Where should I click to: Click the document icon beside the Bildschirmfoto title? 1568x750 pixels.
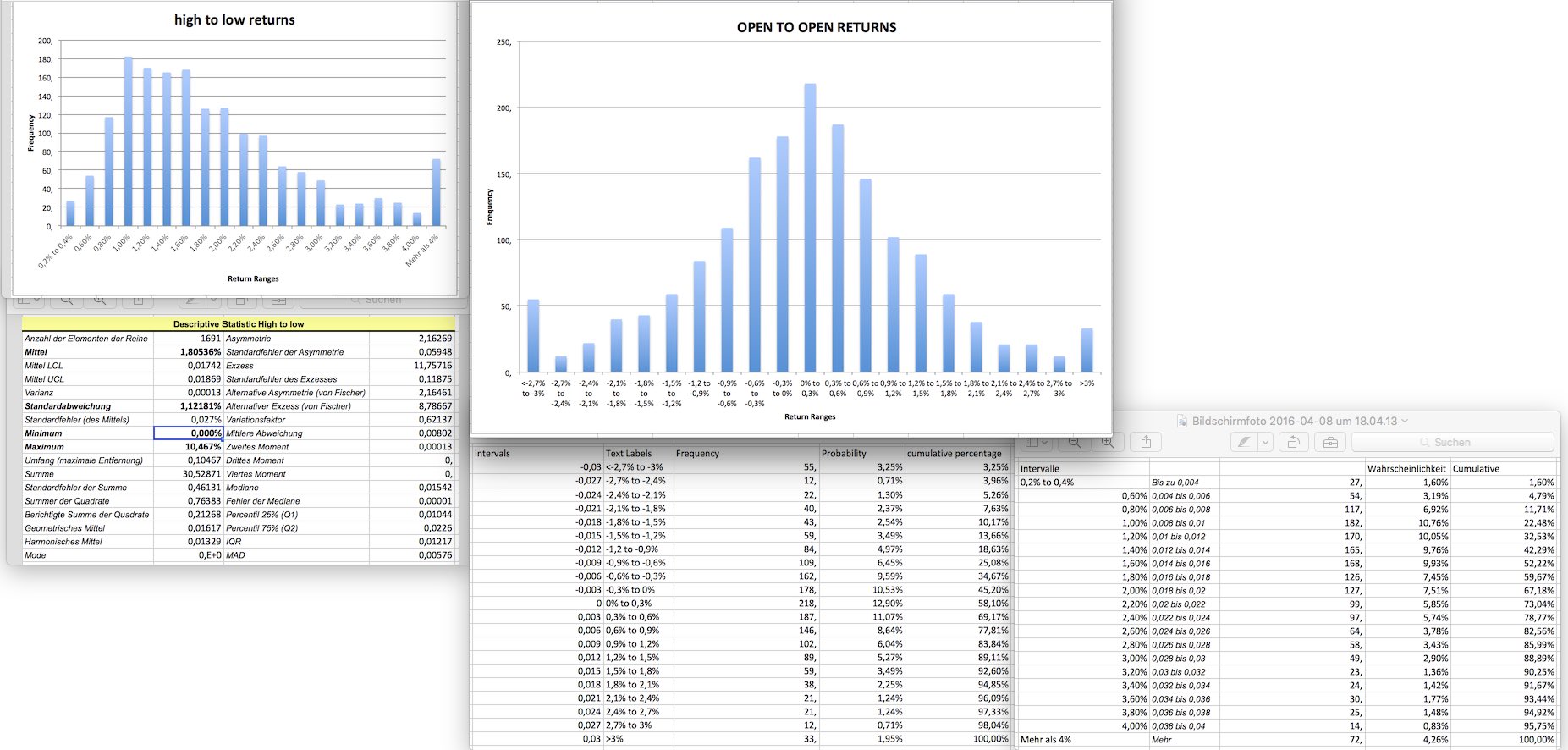click(x=1182, y=421)
